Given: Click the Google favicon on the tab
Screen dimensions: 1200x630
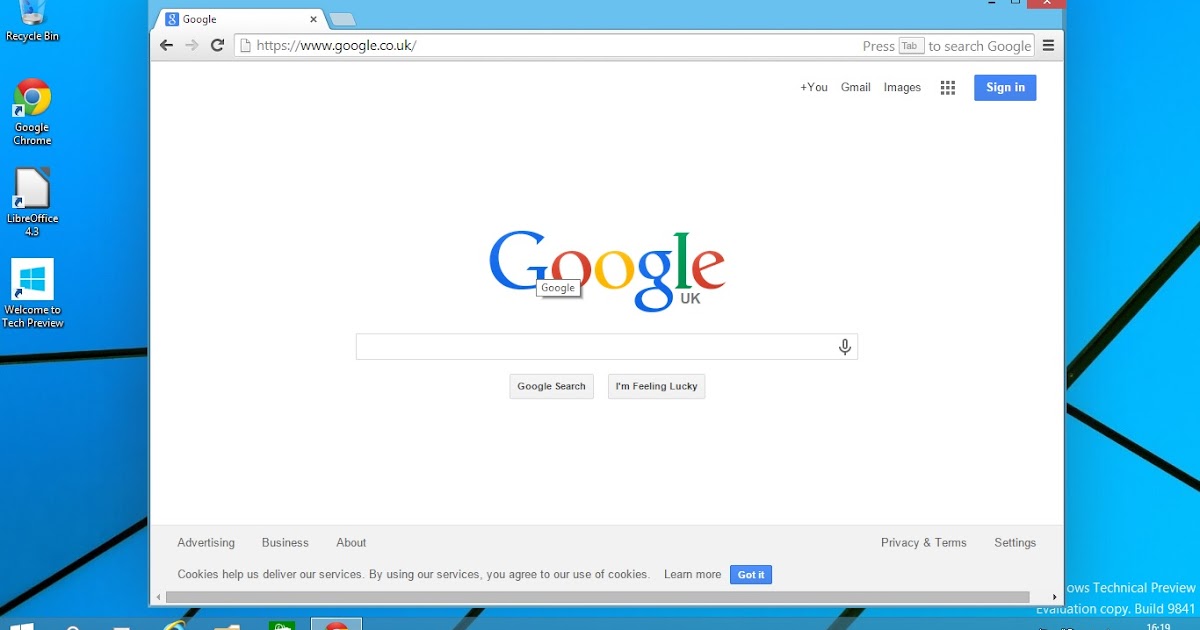Looking at the screenshot, I should click(172, 19).
